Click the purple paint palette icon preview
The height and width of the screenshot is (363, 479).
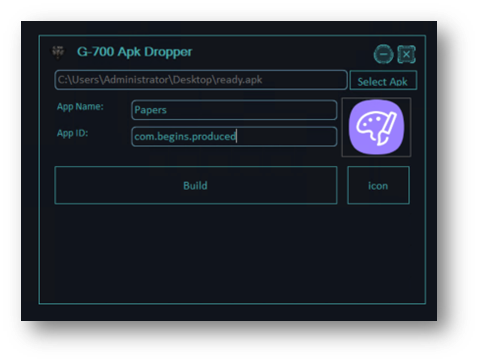click(376, 127)
